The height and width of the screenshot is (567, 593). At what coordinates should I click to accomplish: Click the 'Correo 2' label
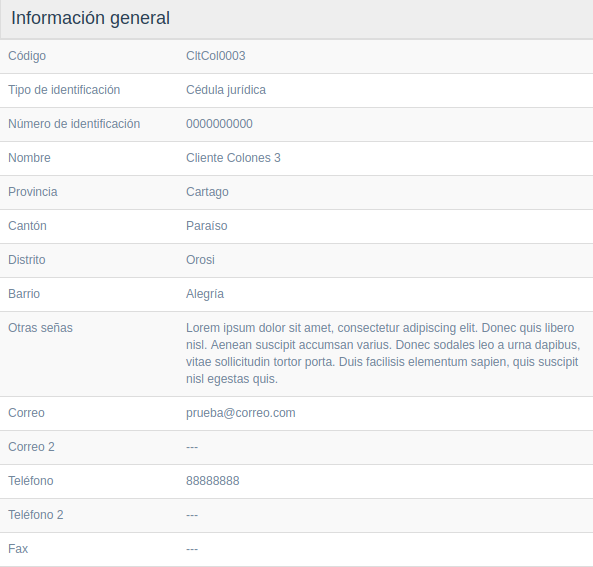[31, 447]
